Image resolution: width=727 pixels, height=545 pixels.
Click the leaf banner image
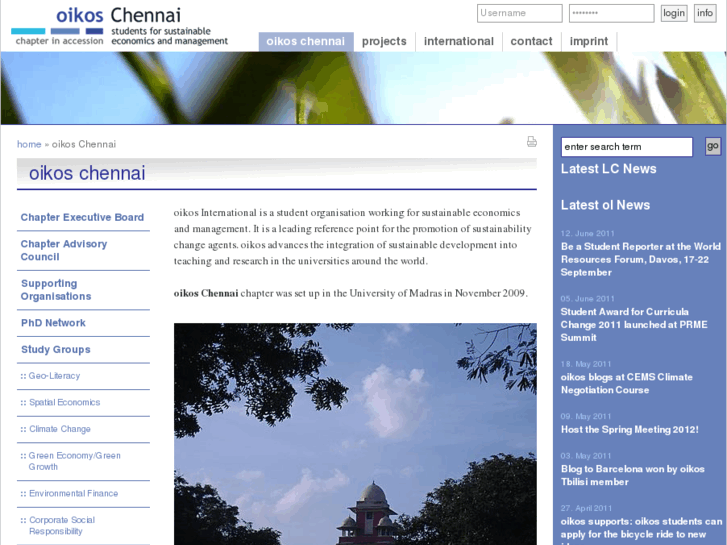[x=363, y=88]
